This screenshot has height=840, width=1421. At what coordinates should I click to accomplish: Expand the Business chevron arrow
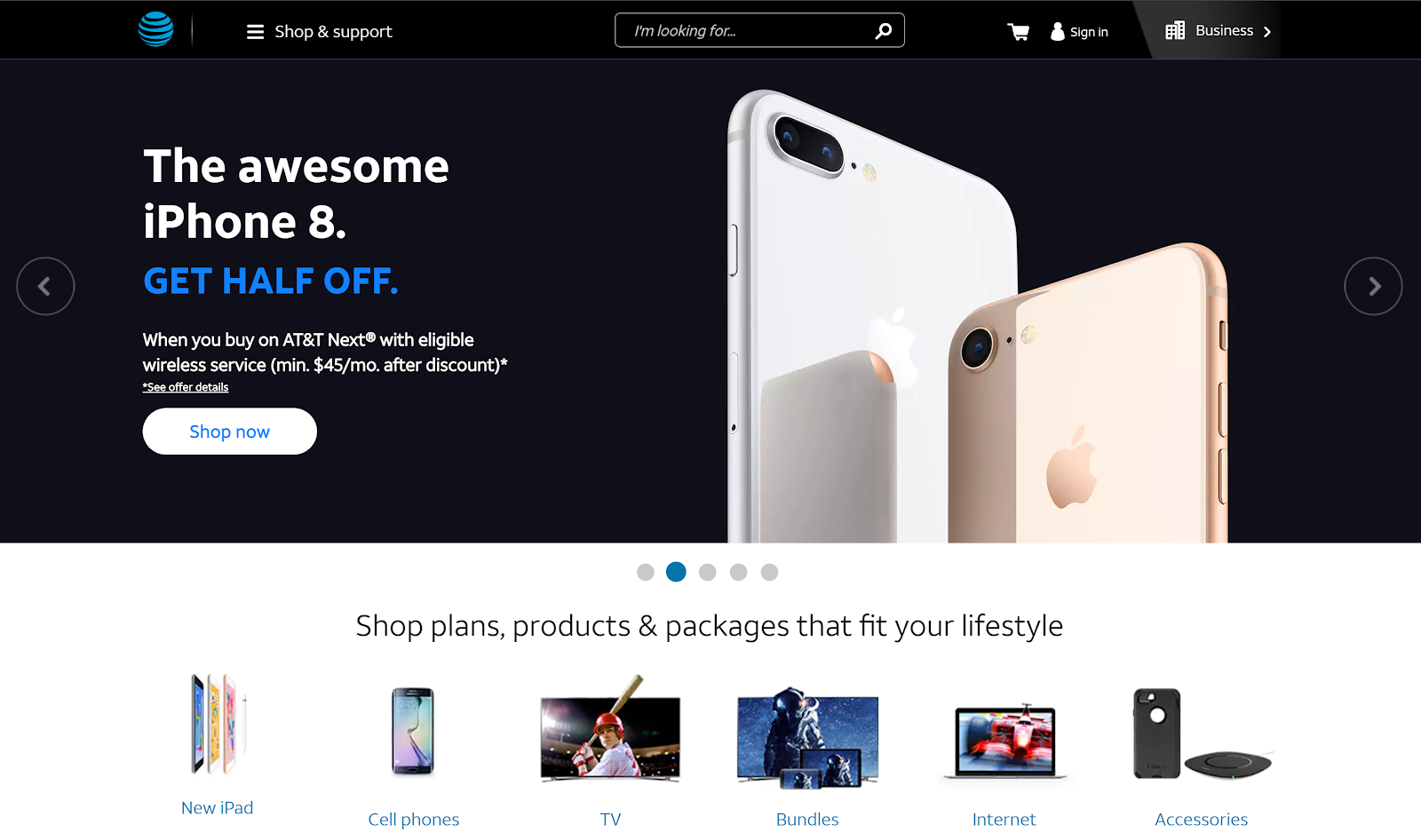point(1267,32)
